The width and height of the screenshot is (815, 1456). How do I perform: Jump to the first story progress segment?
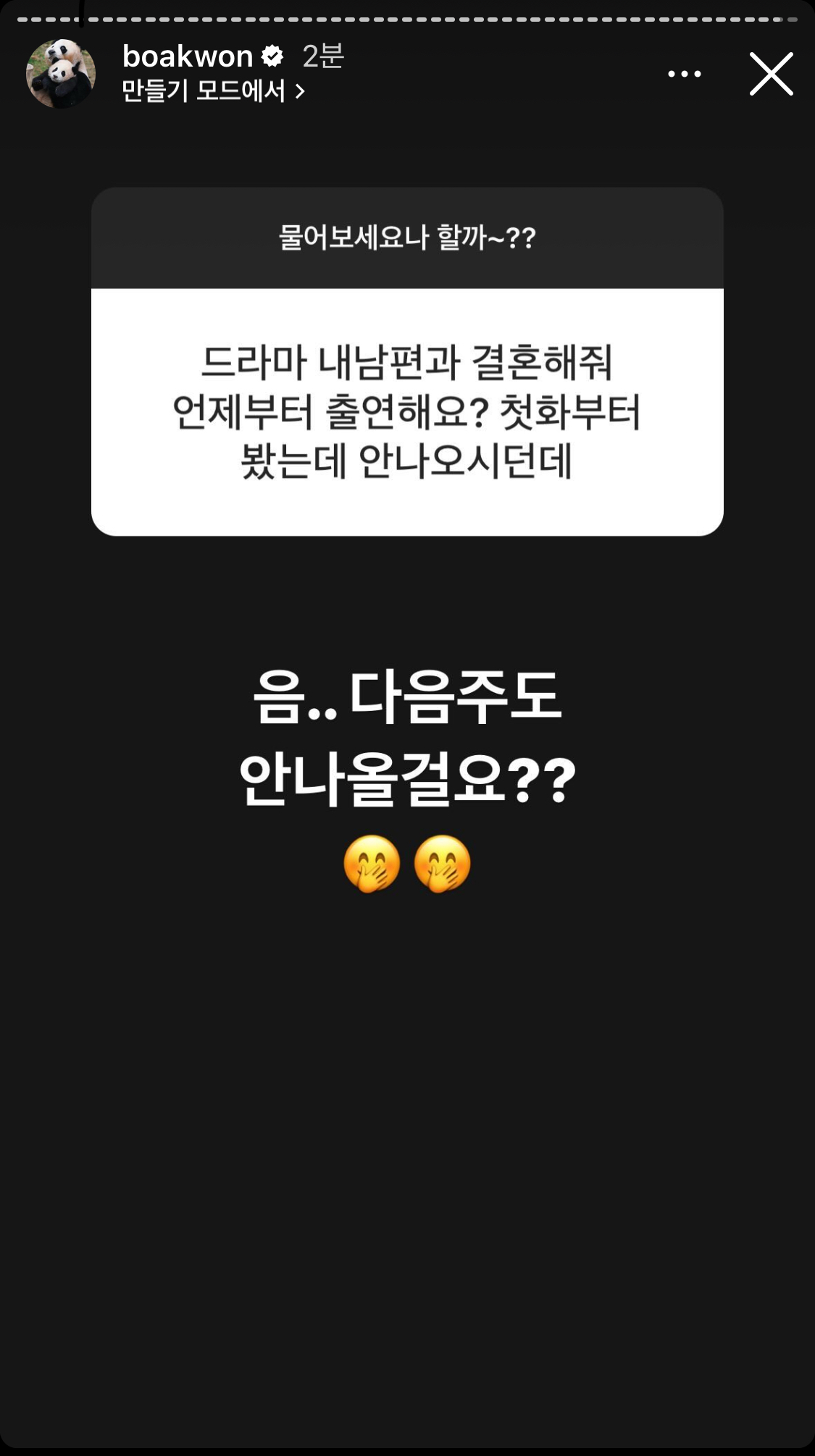coord(24,20)
